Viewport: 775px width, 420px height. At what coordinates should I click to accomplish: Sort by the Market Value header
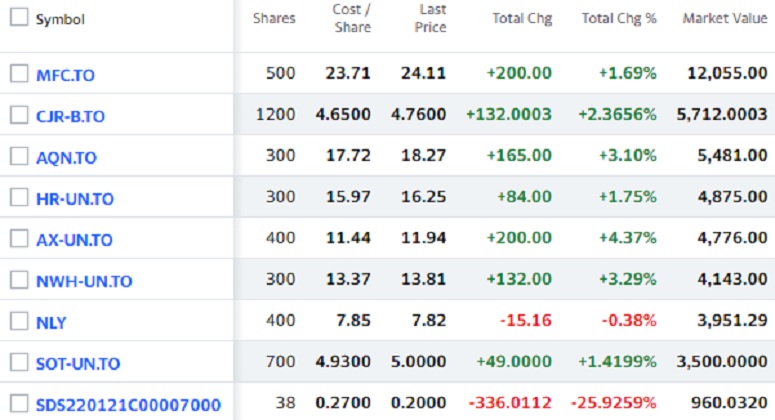(725, 18)
